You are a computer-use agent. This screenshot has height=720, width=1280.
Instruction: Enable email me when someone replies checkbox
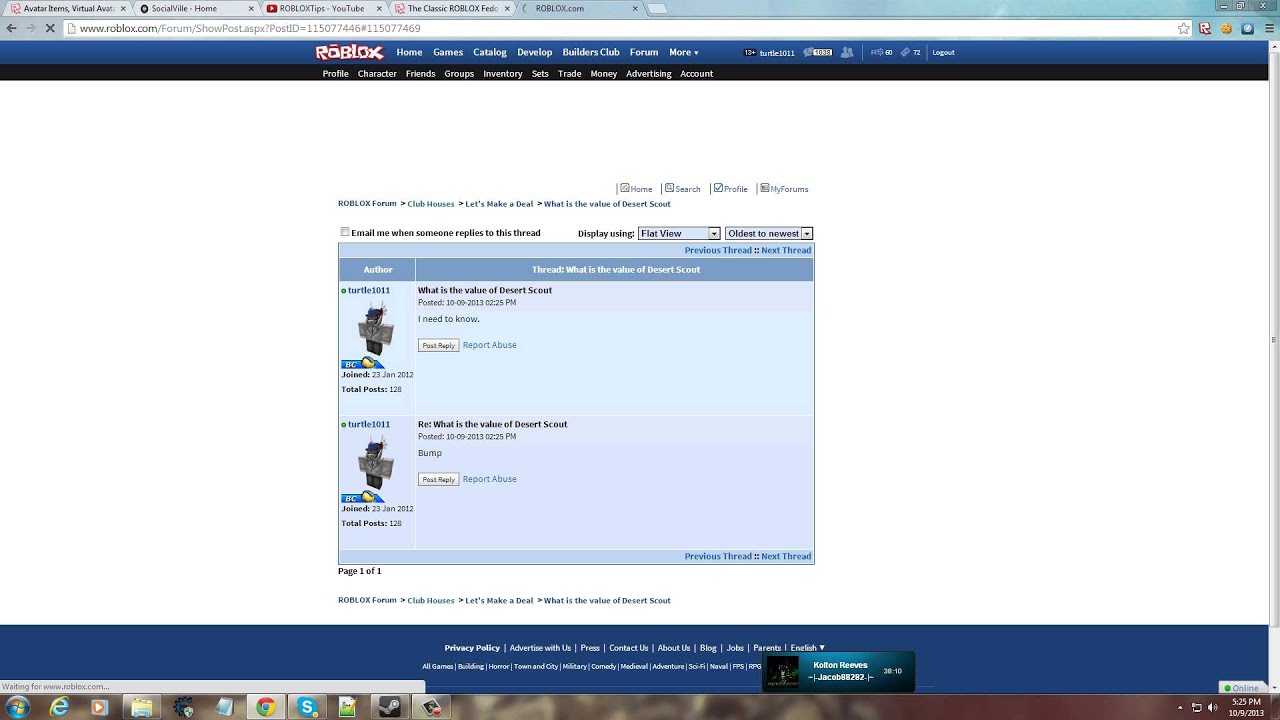(x=345, y=232)
